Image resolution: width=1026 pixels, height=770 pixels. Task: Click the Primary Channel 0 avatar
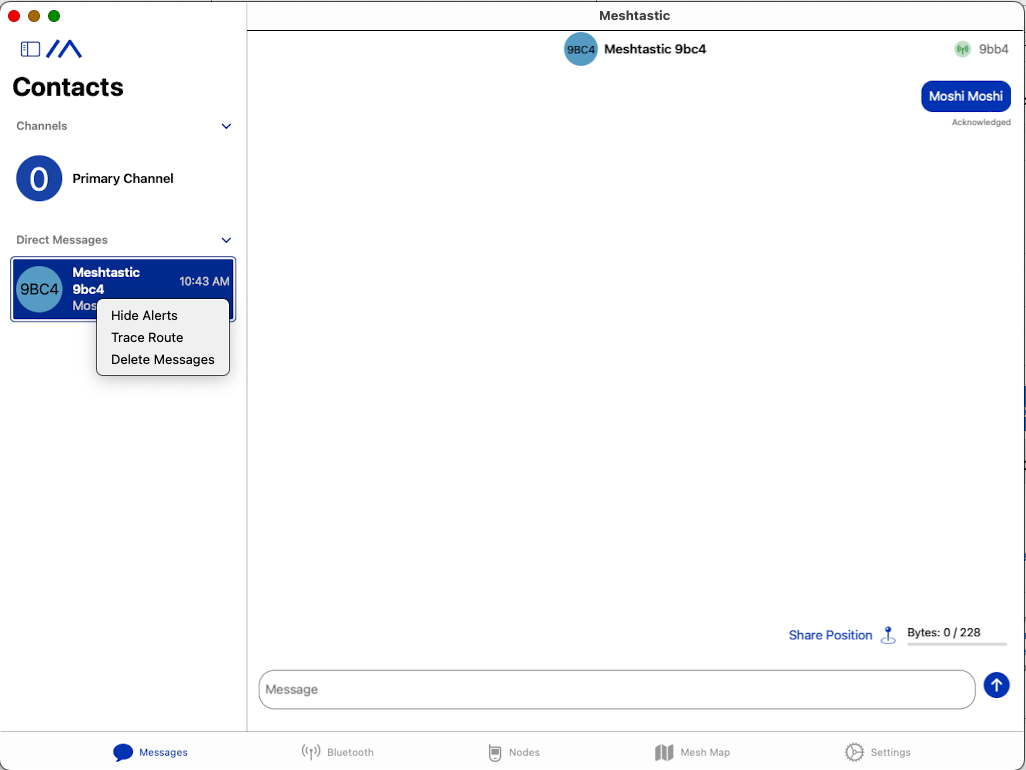39,179
